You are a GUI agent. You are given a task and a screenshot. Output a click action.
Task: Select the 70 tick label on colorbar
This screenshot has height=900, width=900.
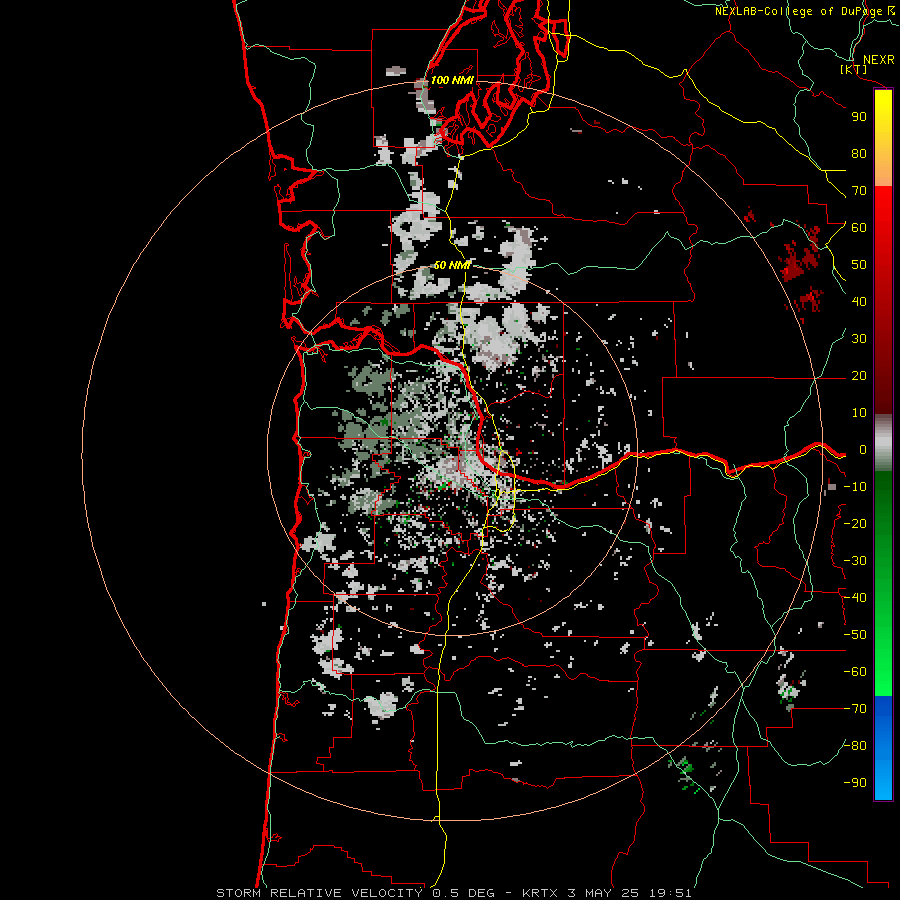coord(859,191)
